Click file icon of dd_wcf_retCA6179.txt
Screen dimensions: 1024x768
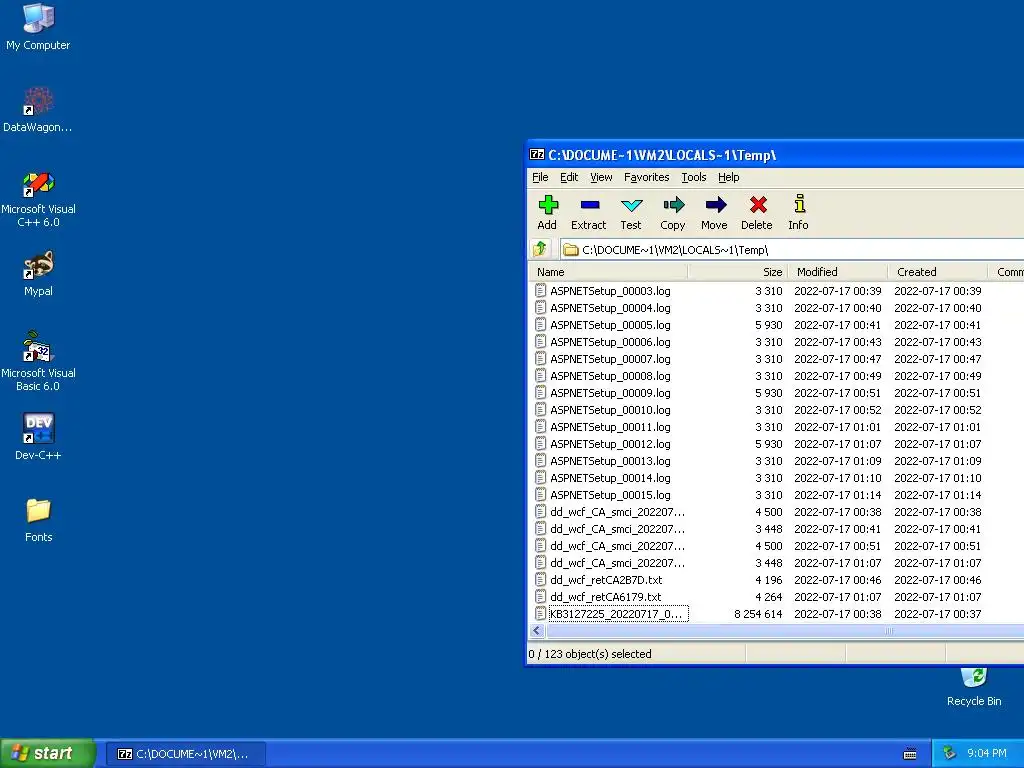pyautogui.click(x=540, y=596)
